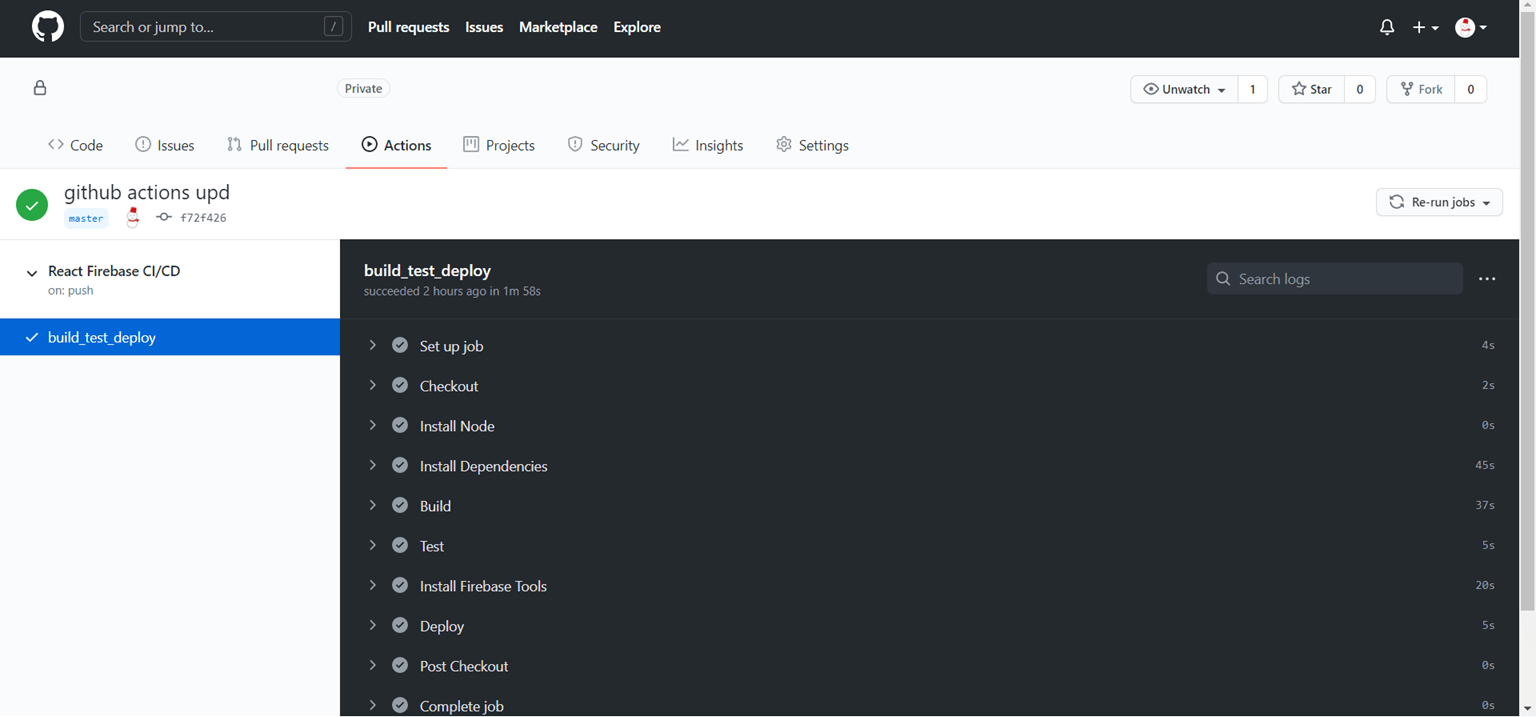Click the success check next to the Deploy step
1536x717 pixels.
click(x=400, y=625)
